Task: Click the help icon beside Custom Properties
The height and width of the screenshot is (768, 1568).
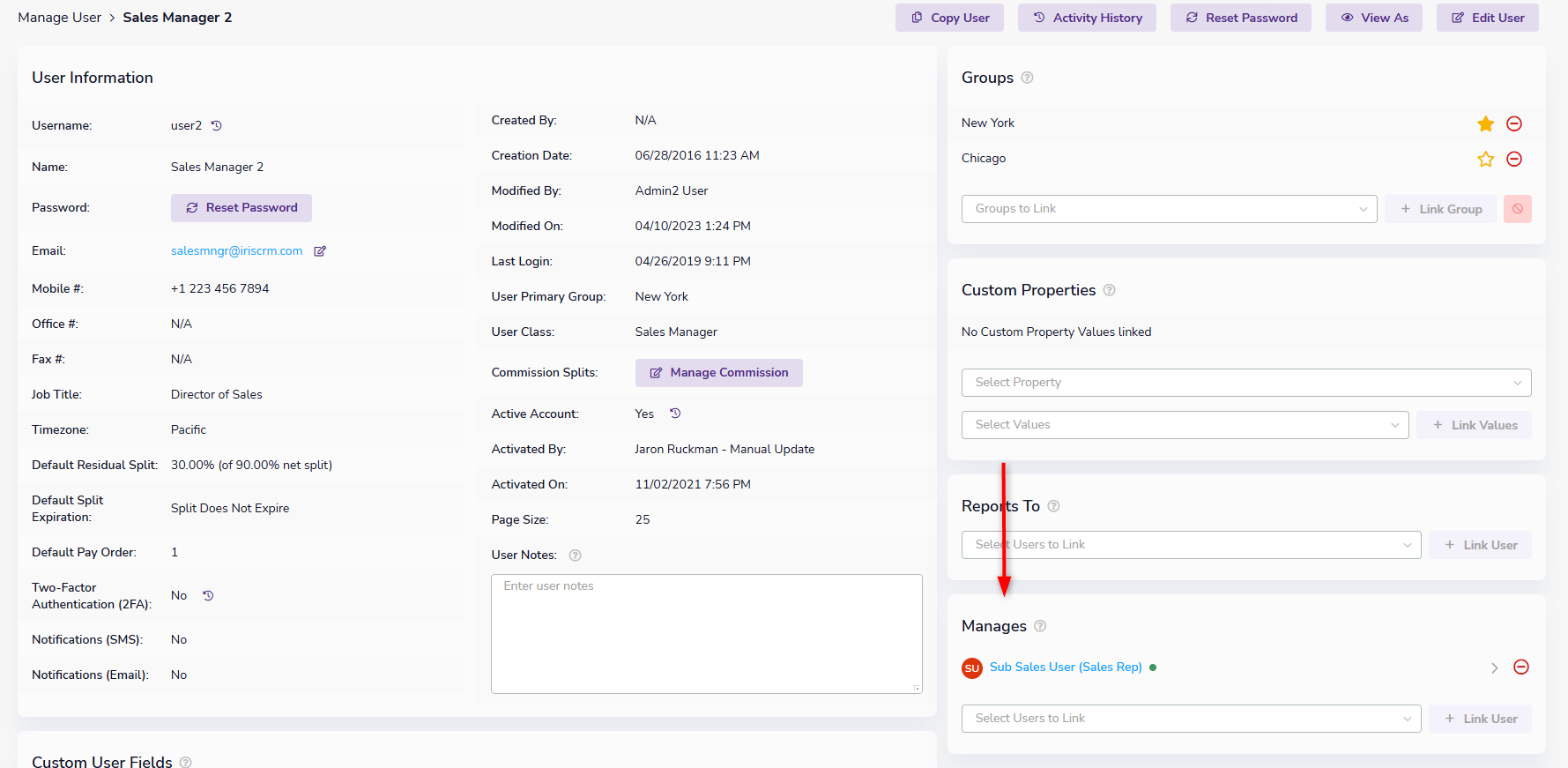Action: pos(1110,290)
